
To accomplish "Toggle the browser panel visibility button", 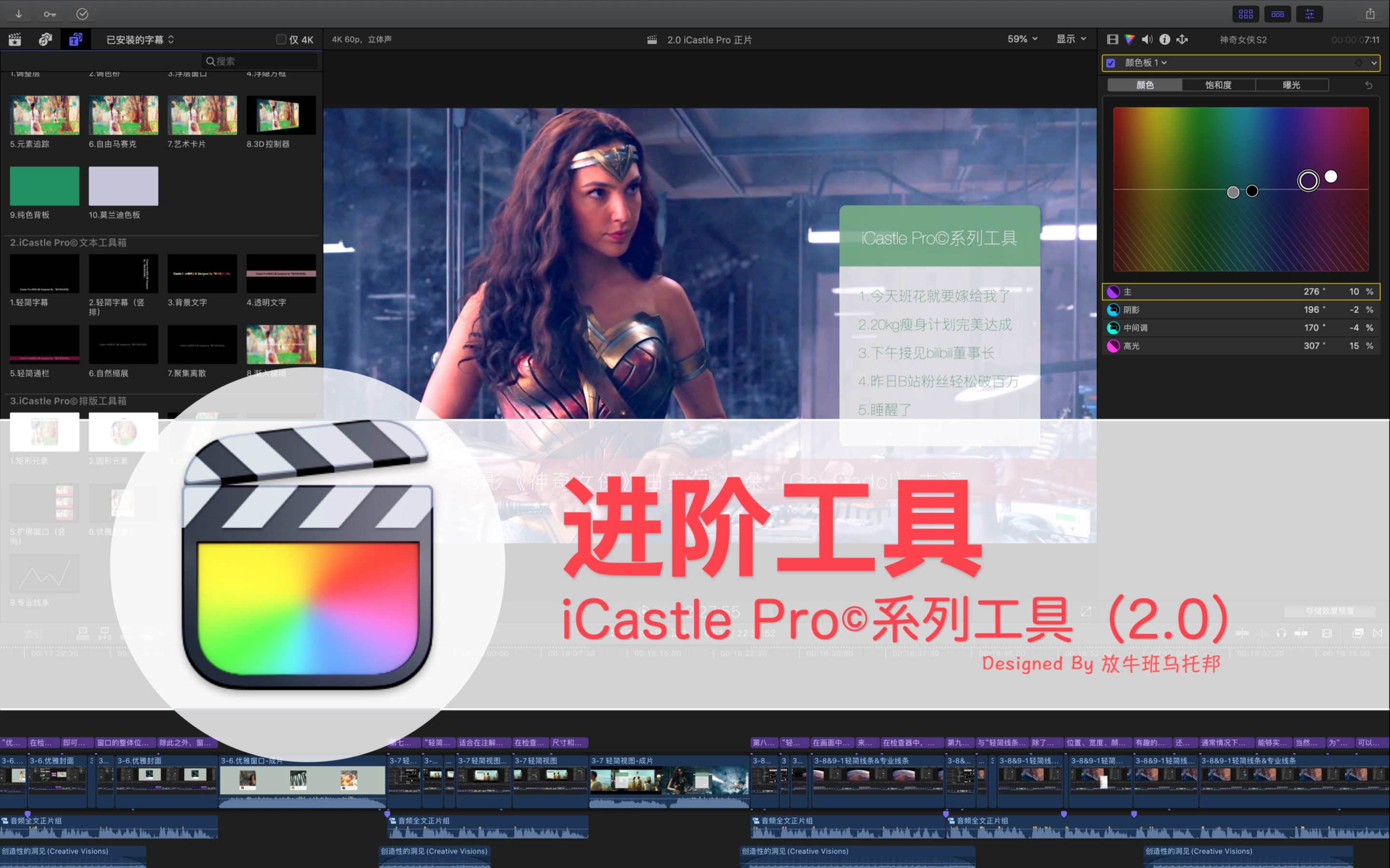I will tap(1246, 14).
